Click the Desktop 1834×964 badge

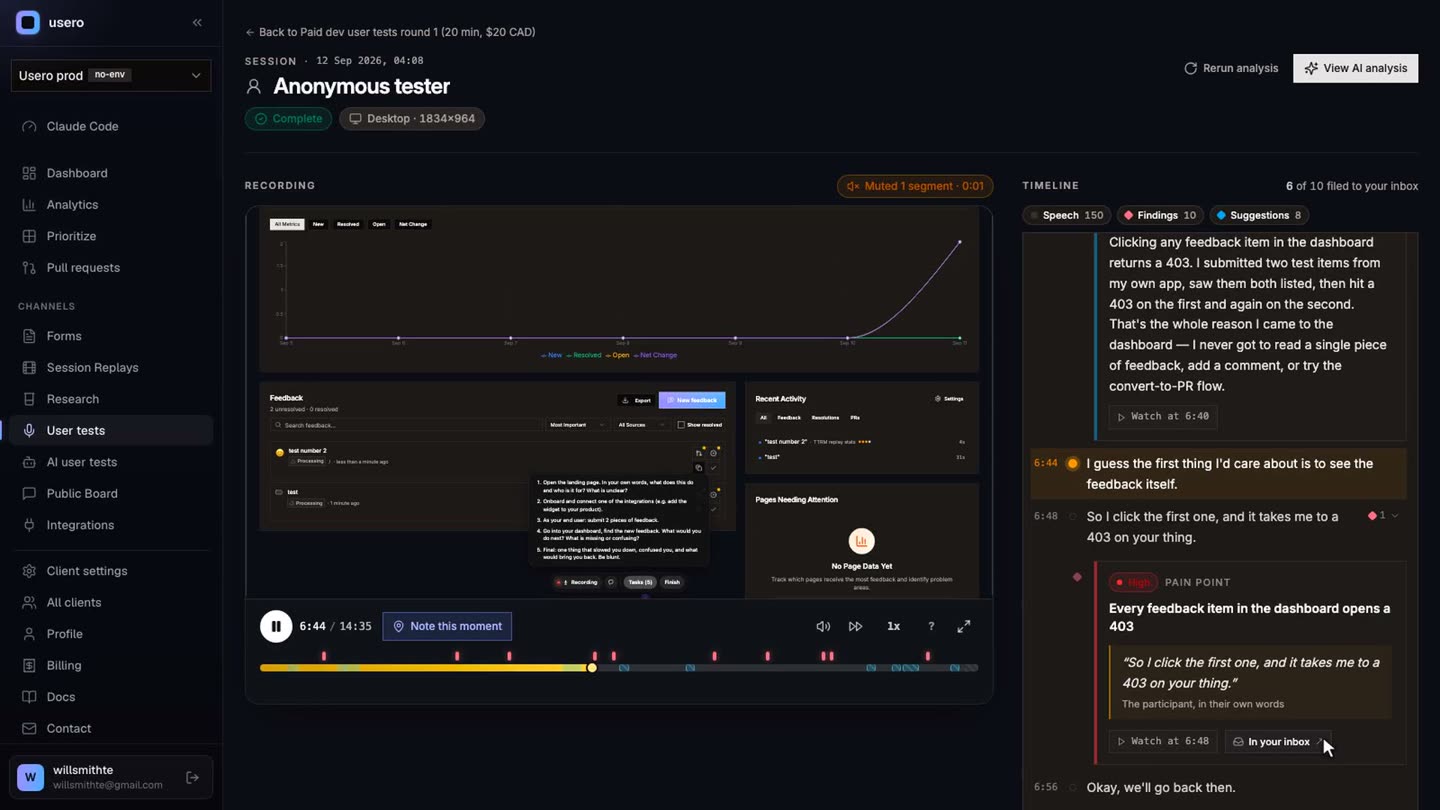coord(412,118)
